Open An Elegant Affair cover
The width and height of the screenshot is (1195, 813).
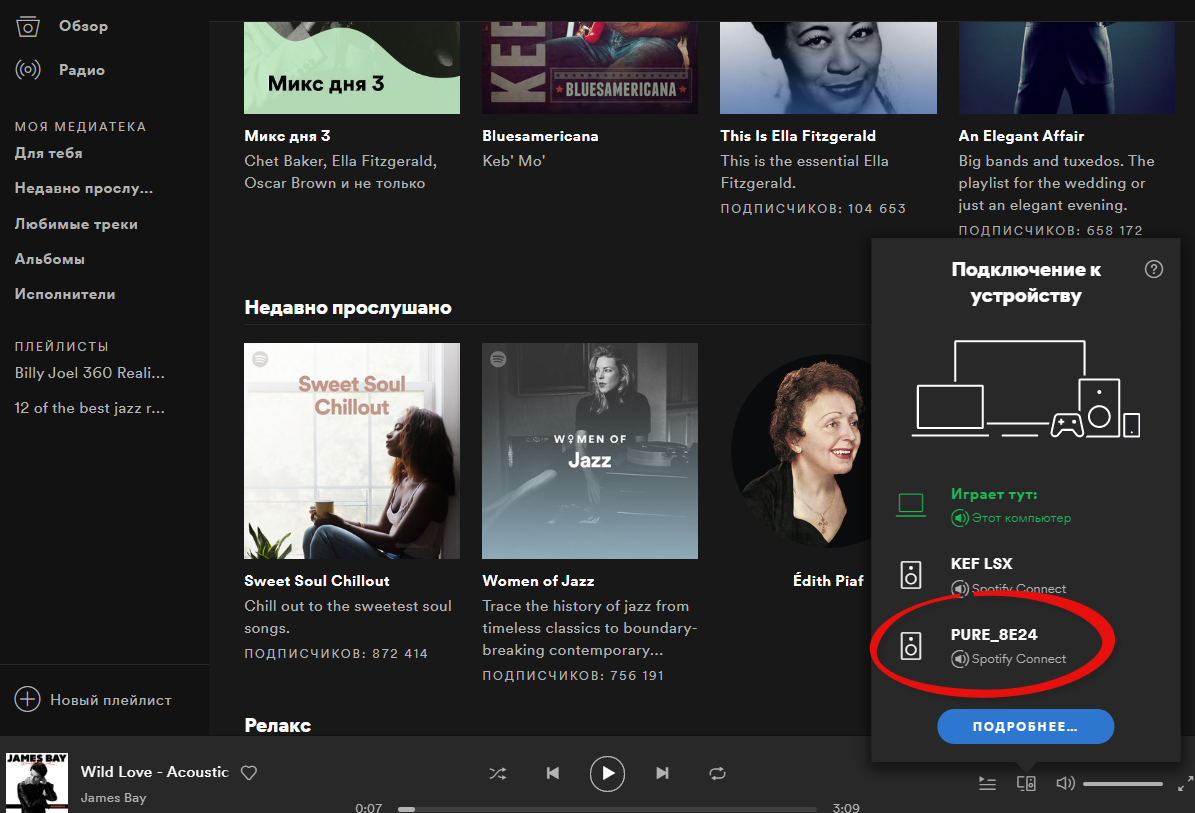(1066, 68)
